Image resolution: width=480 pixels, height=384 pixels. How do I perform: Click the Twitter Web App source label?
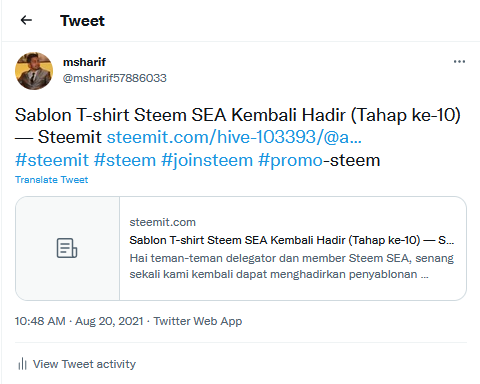coord(198,321)
